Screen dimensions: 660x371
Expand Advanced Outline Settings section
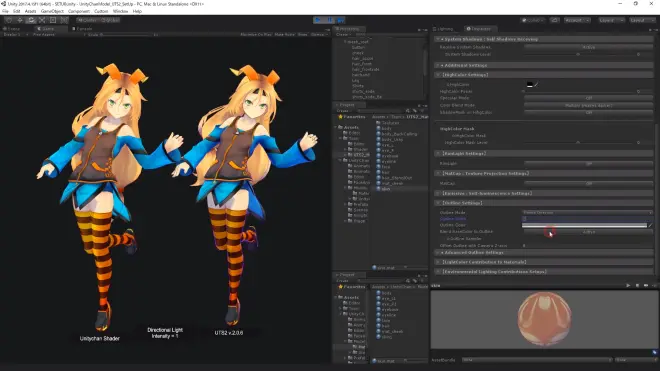544,253
